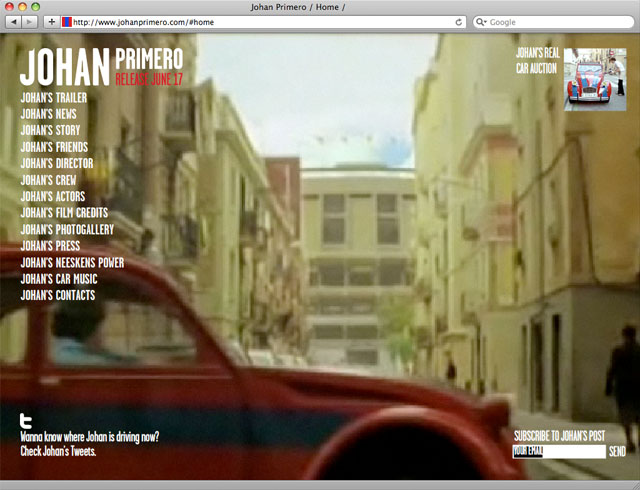
Task: Go to Johan's Story
Action: pos(50,130)
